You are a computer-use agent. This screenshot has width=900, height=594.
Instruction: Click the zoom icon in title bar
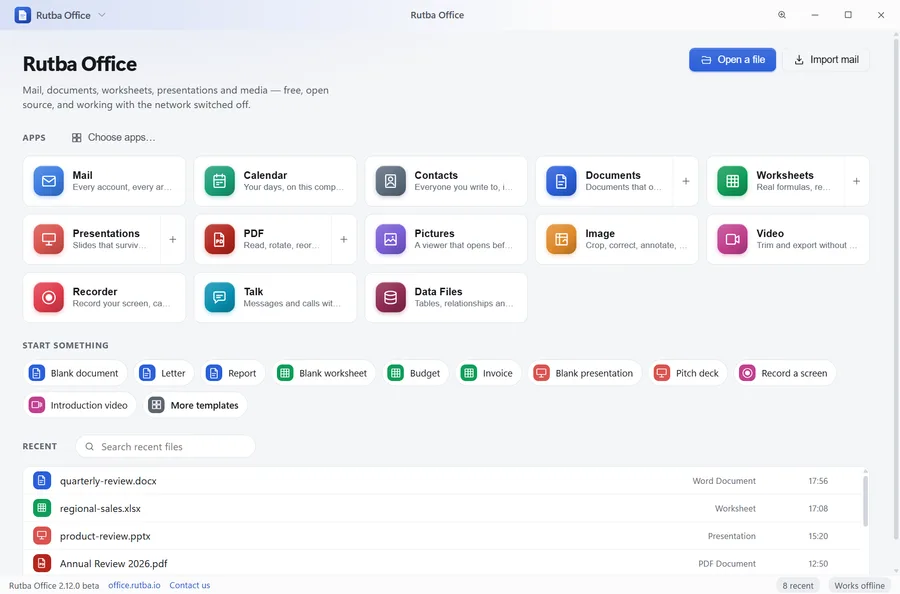point(782,15)
